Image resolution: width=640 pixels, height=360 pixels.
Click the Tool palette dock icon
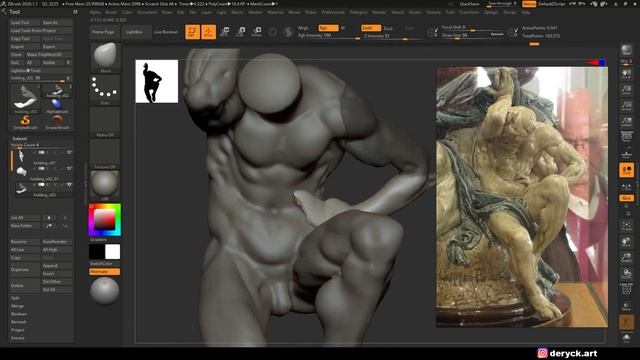(75, 12)
